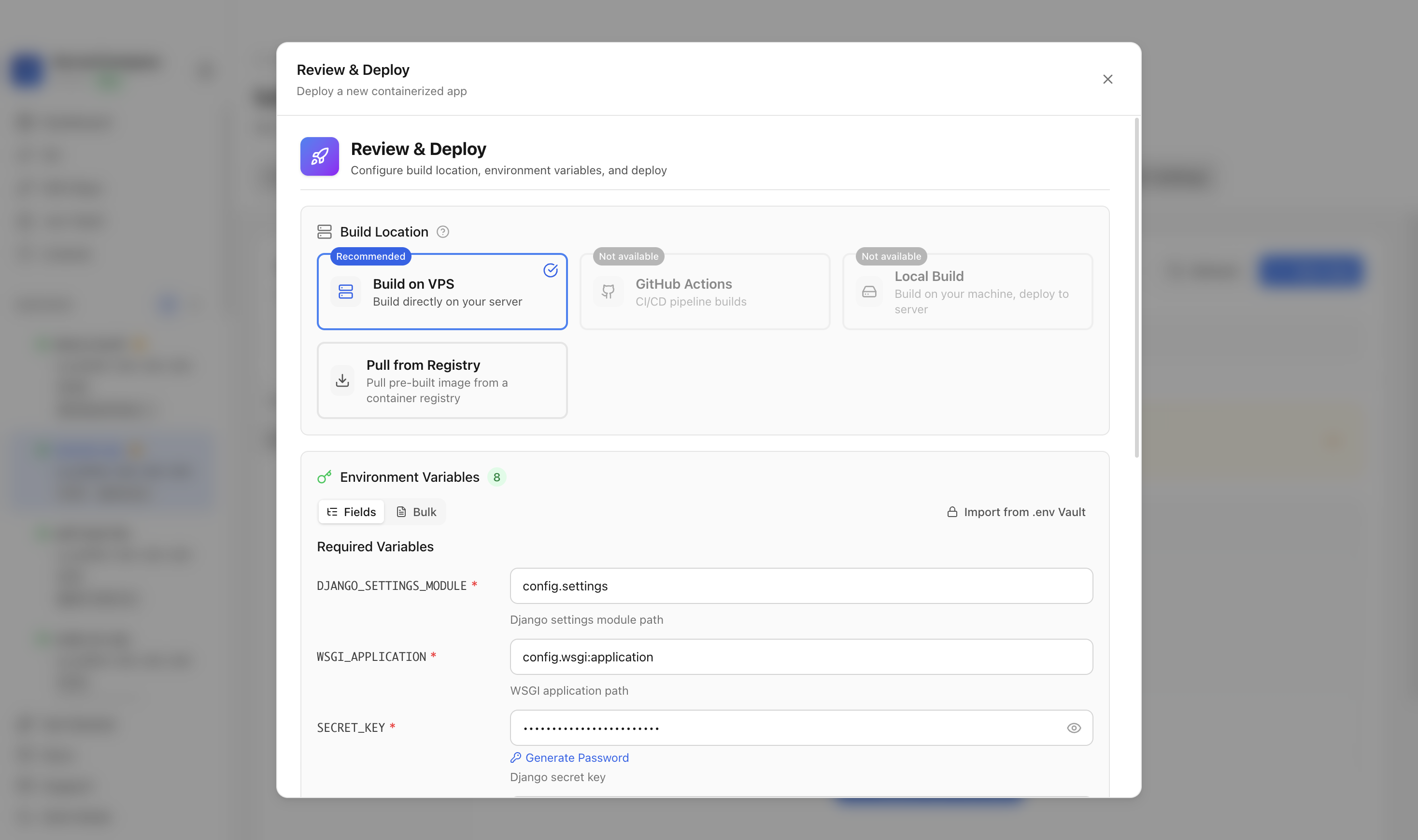Click the Deploy a new containerized app subtitle

(x=382, y=91)
